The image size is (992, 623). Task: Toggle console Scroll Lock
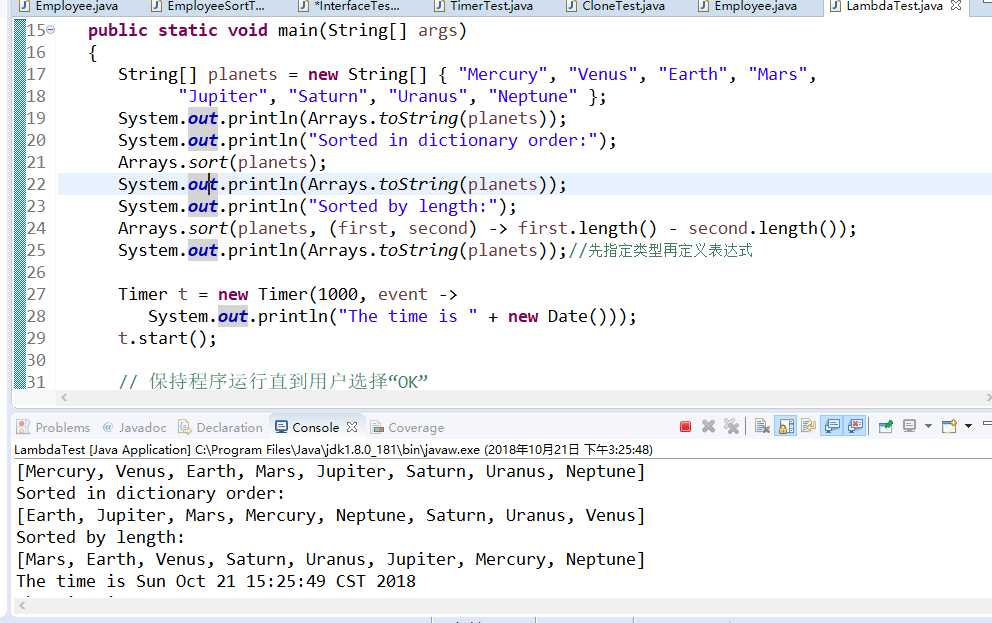pyautogui.click(x=786, y=426)
